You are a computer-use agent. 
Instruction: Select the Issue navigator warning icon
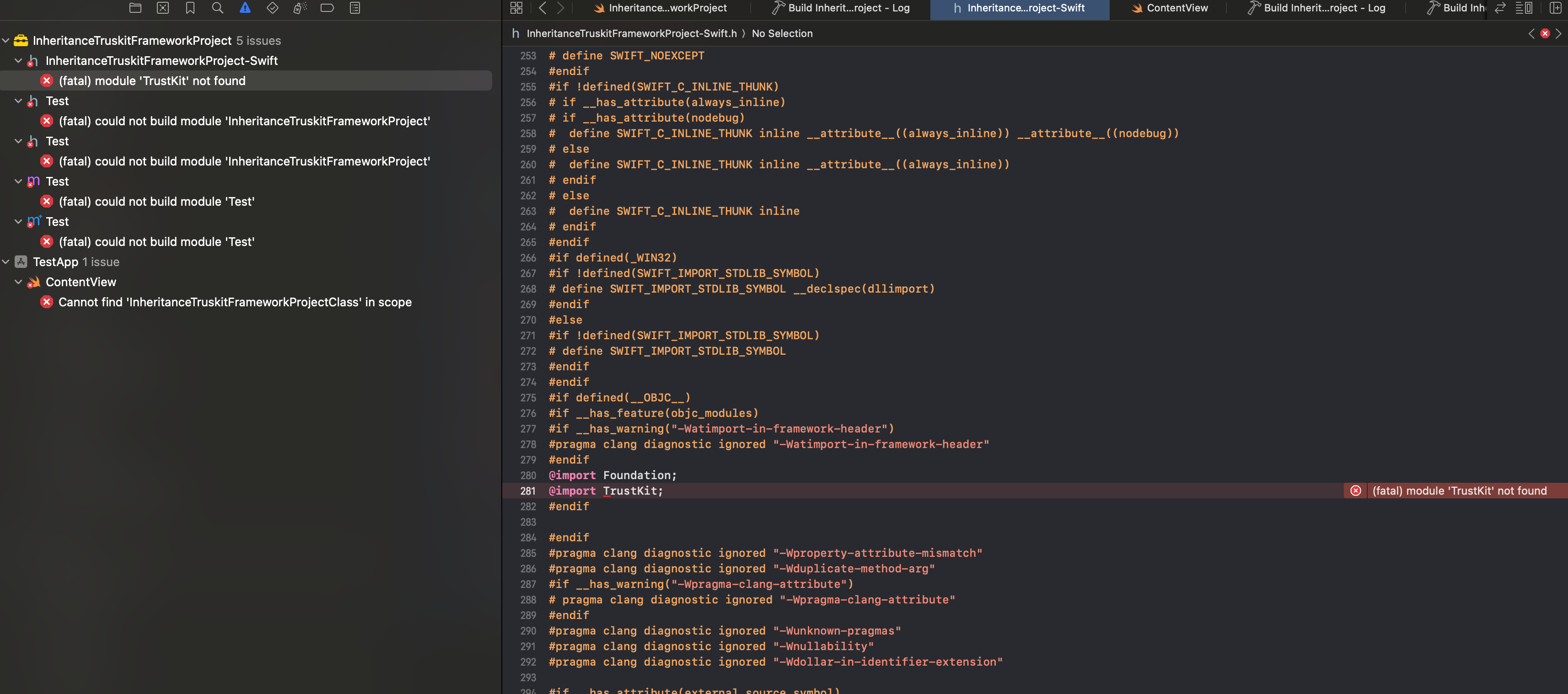(245, 8)
